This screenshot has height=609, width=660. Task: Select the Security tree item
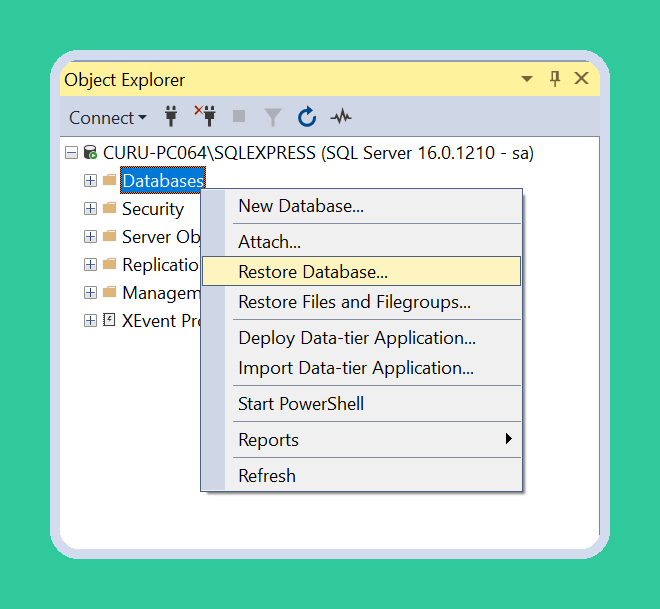(153, 209)
